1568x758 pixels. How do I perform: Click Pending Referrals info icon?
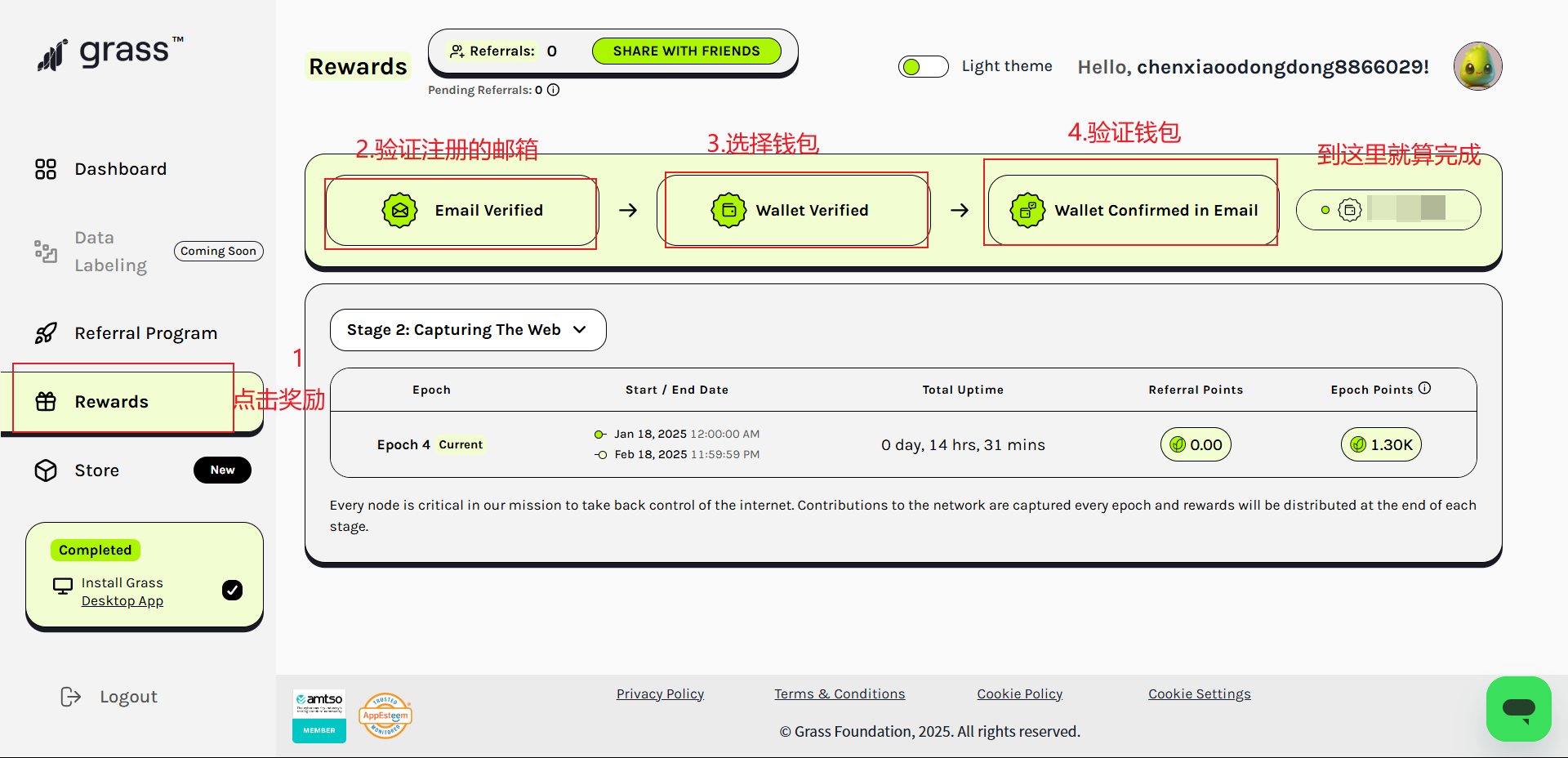click(x=553, y=90)
